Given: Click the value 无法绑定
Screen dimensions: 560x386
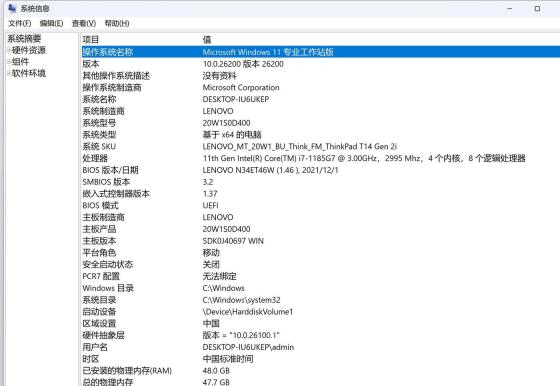Looking at the screenshot, I should [x=220, y=276].
